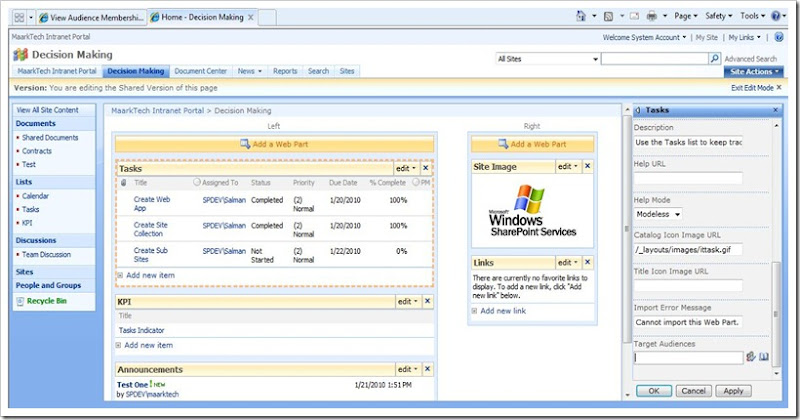800x420 pixels.
Task: Switch to the Document Center tab
Action: point(202,72)
